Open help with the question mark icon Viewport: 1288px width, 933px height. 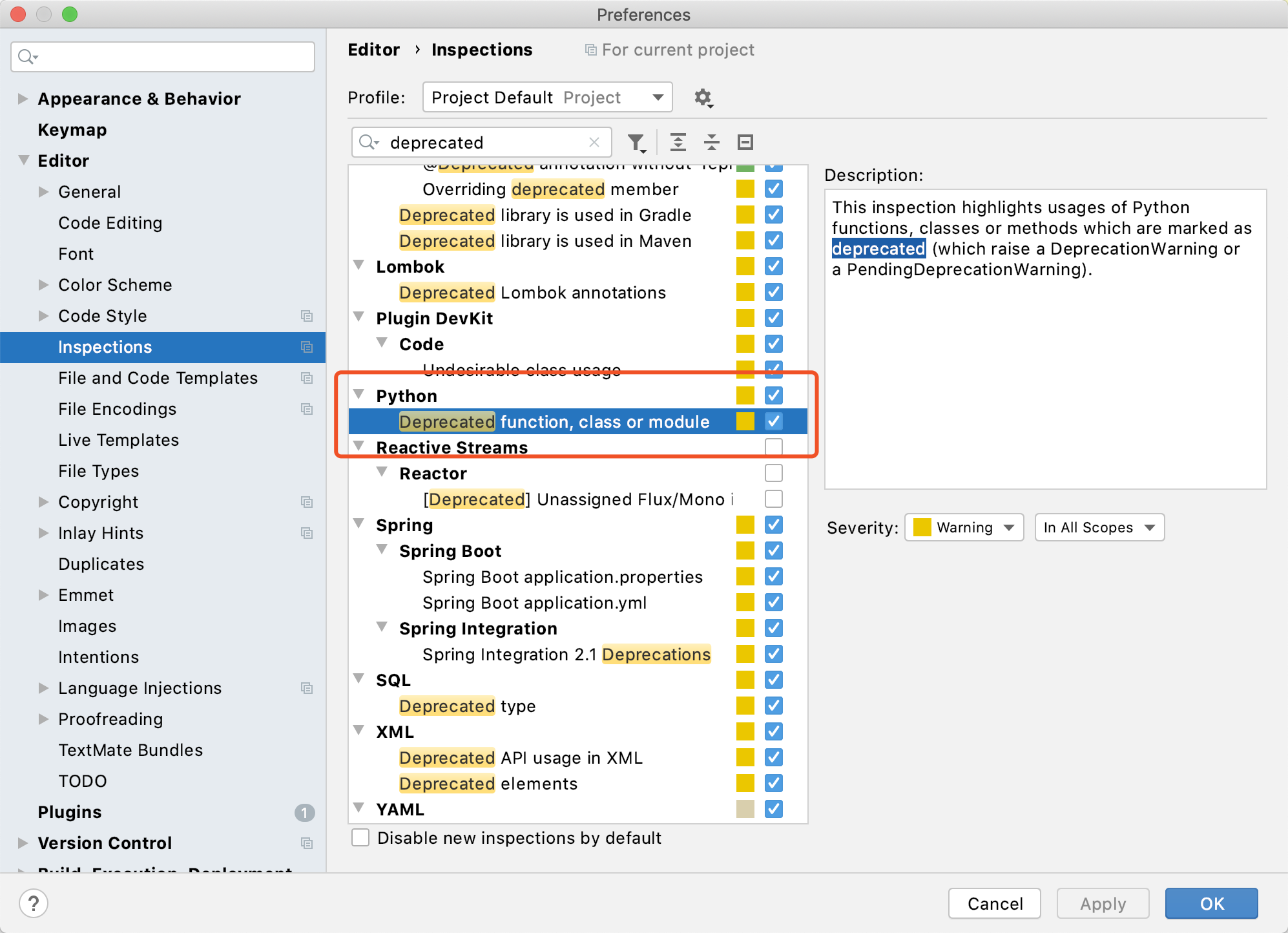(34, 903)
